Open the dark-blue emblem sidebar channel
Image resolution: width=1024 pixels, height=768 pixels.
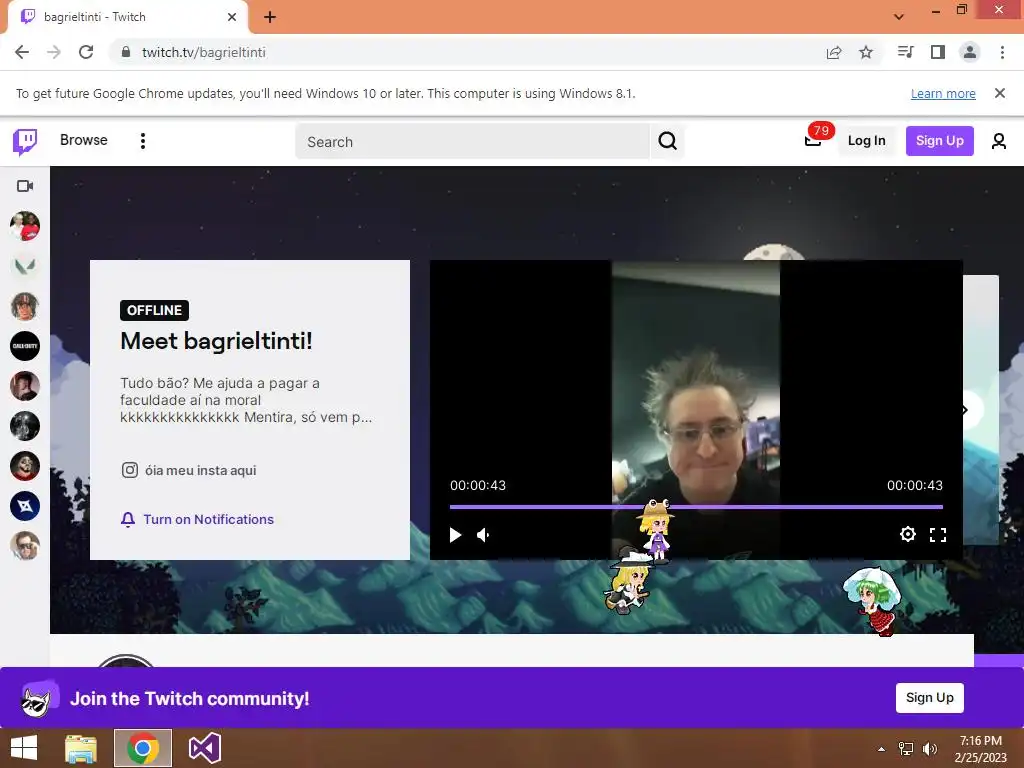[25, 506]
